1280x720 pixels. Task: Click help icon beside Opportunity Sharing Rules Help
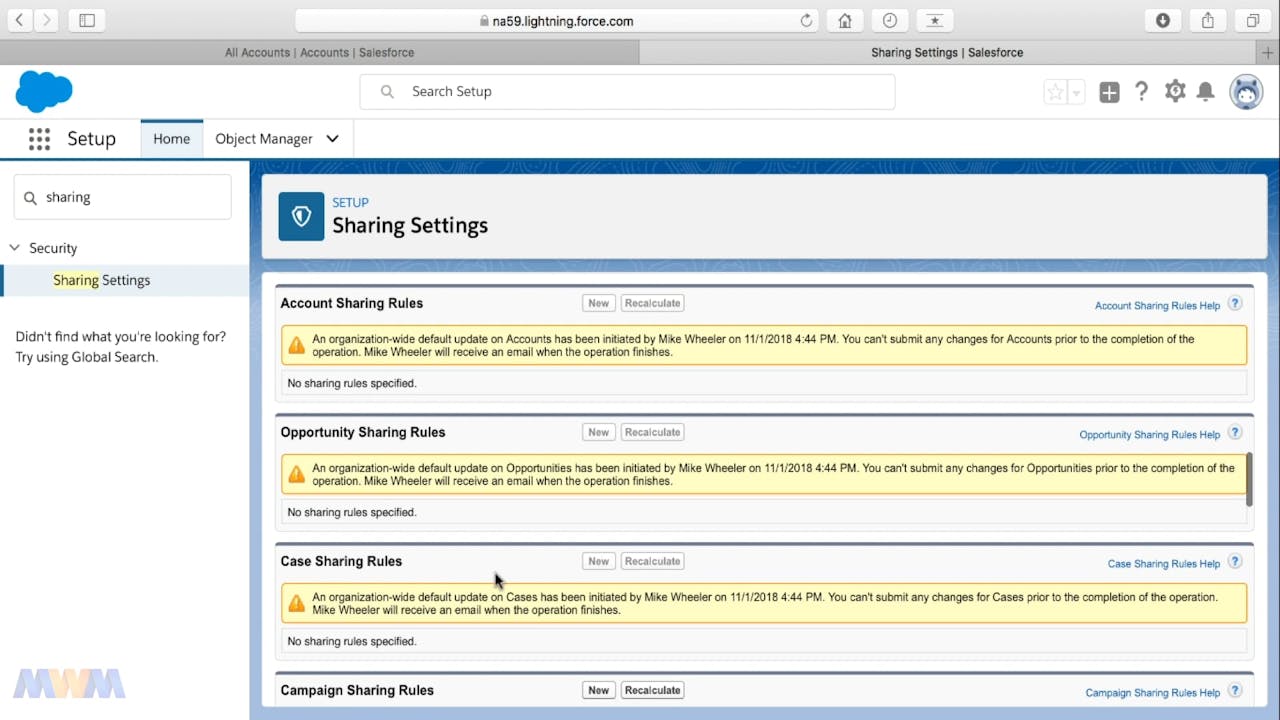coord(1235,433)
